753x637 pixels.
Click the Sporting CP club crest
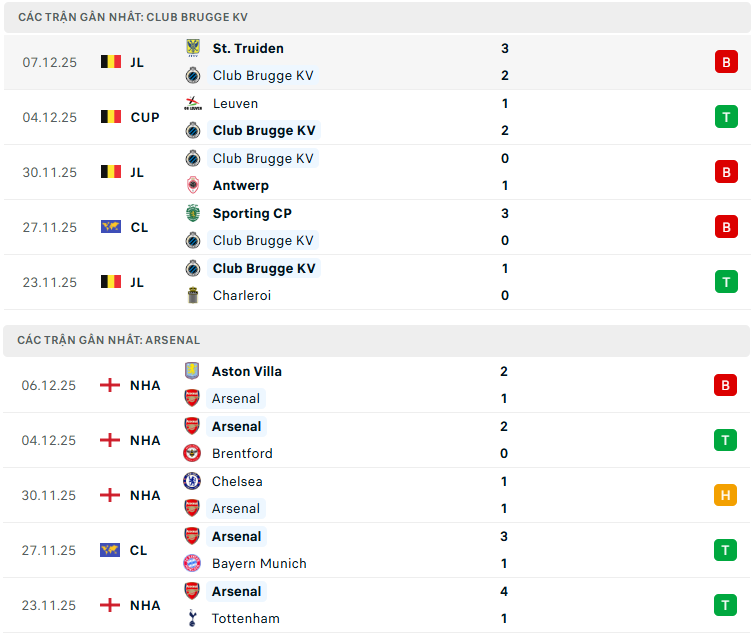(x=193, y=213)
